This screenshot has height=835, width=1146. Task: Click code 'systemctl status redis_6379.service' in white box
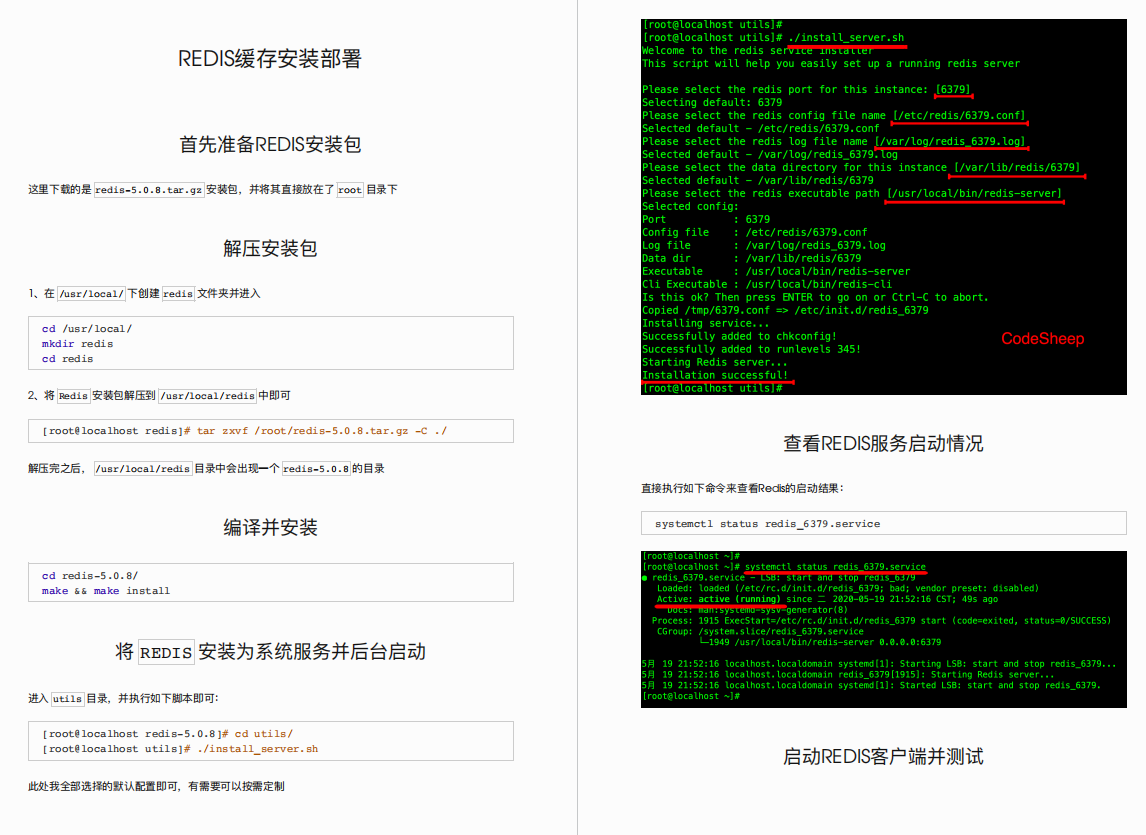[767, 524]
